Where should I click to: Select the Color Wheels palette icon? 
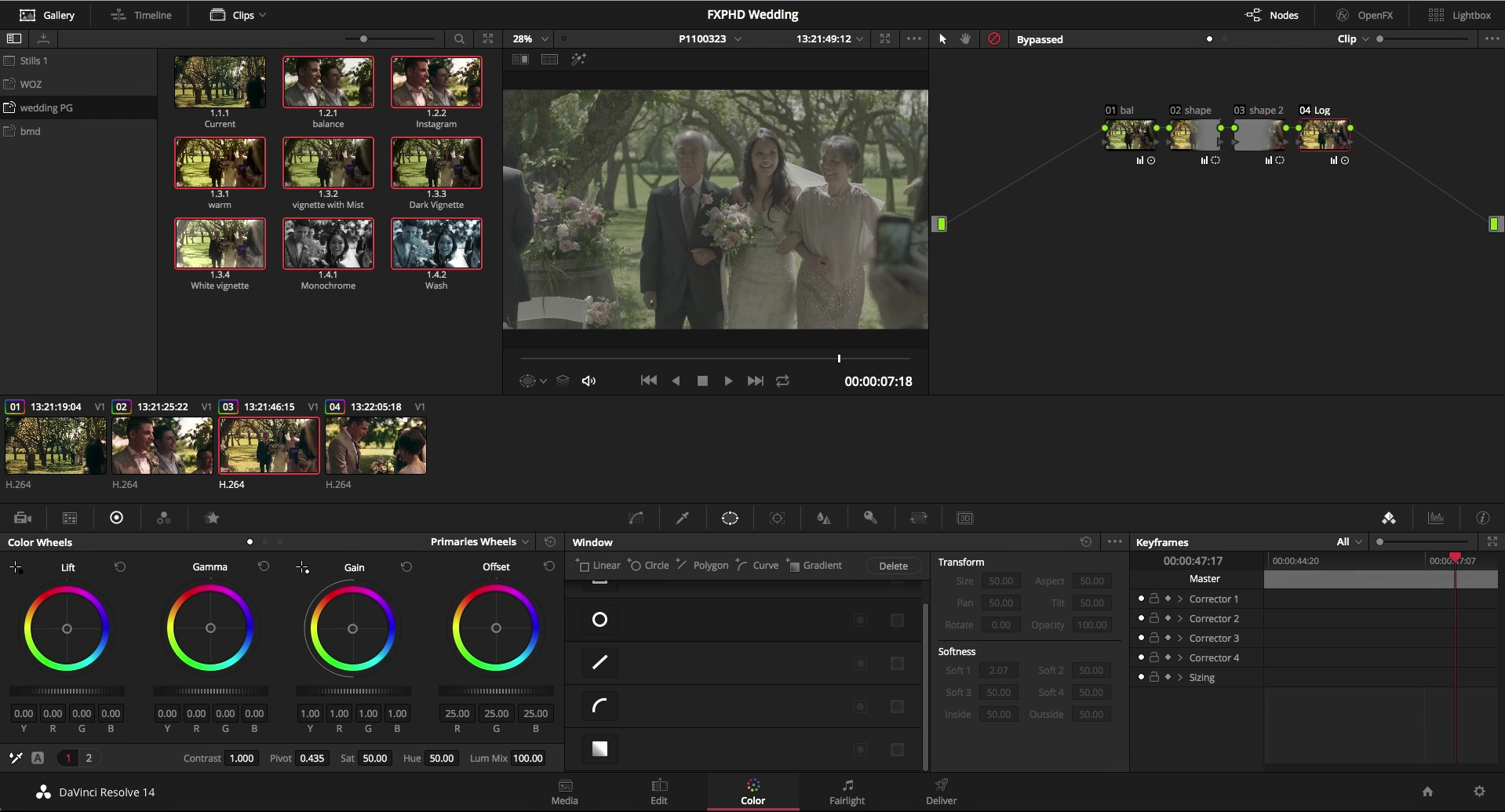coord(116,518)
